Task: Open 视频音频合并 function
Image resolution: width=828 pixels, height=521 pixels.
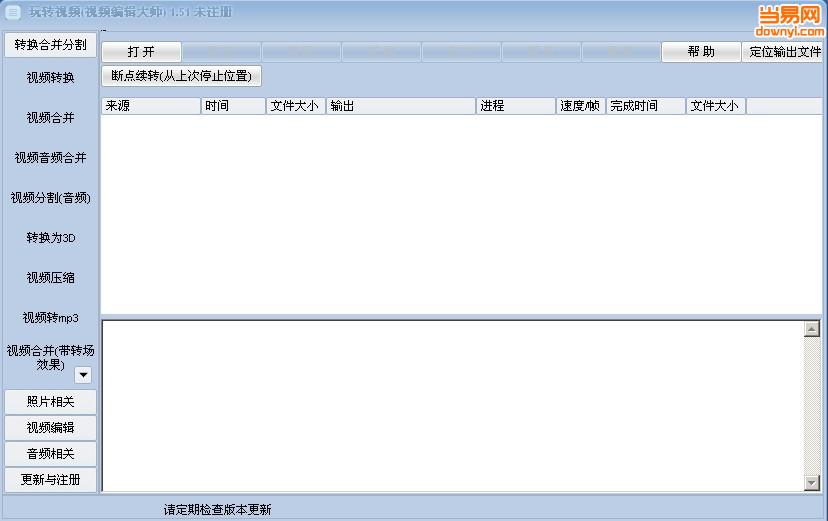Action: (50, 158)
